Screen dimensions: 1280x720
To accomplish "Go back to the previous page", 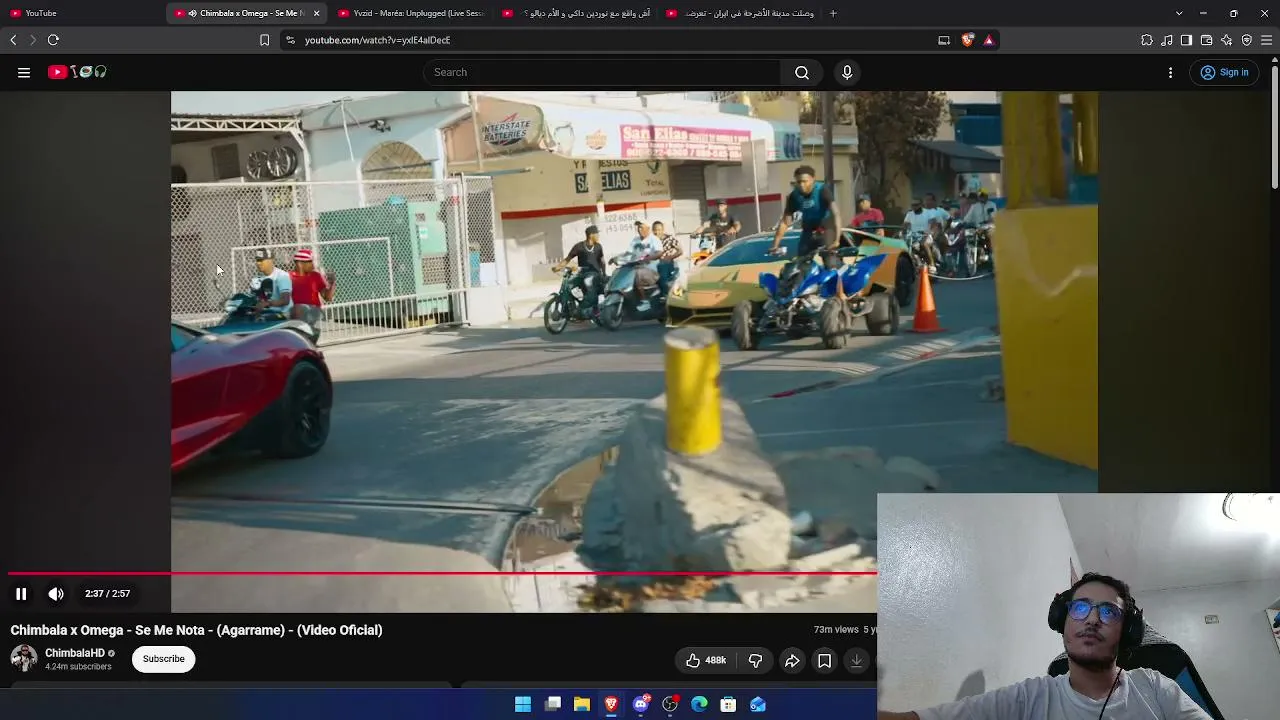I will pos(13,40).
